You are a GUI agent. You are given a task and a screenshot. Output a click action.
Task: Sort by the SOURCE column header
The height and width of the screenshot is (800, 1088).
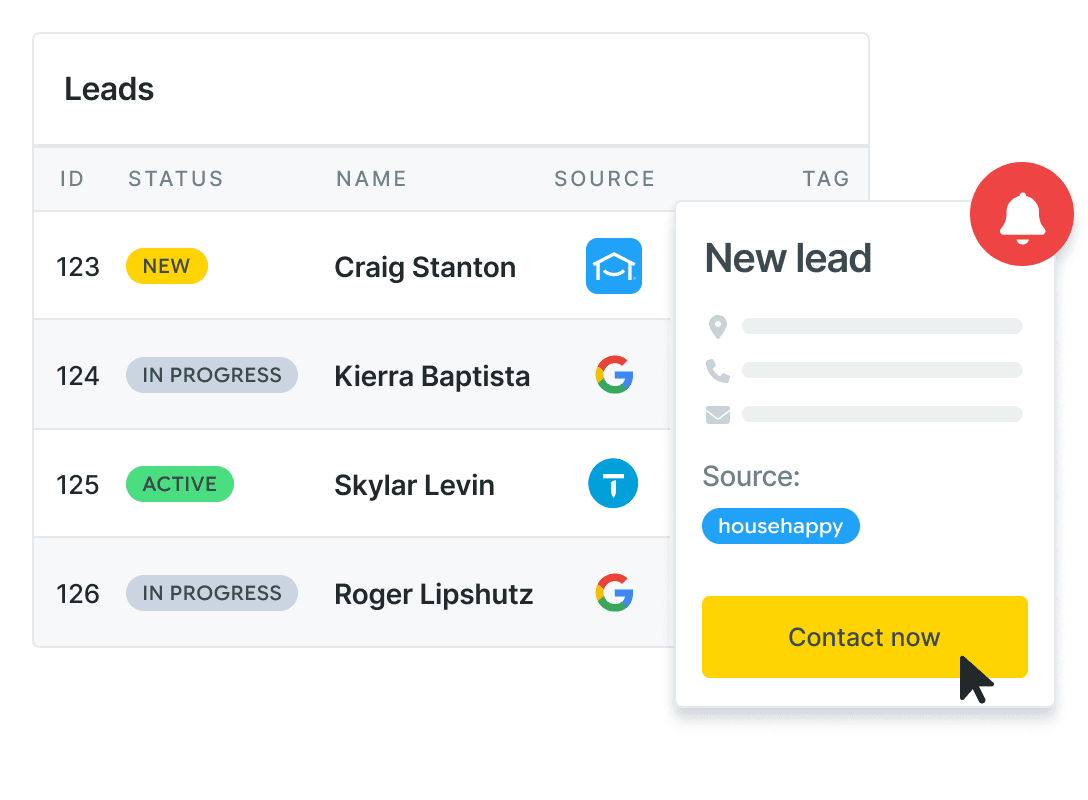[604, 179]
